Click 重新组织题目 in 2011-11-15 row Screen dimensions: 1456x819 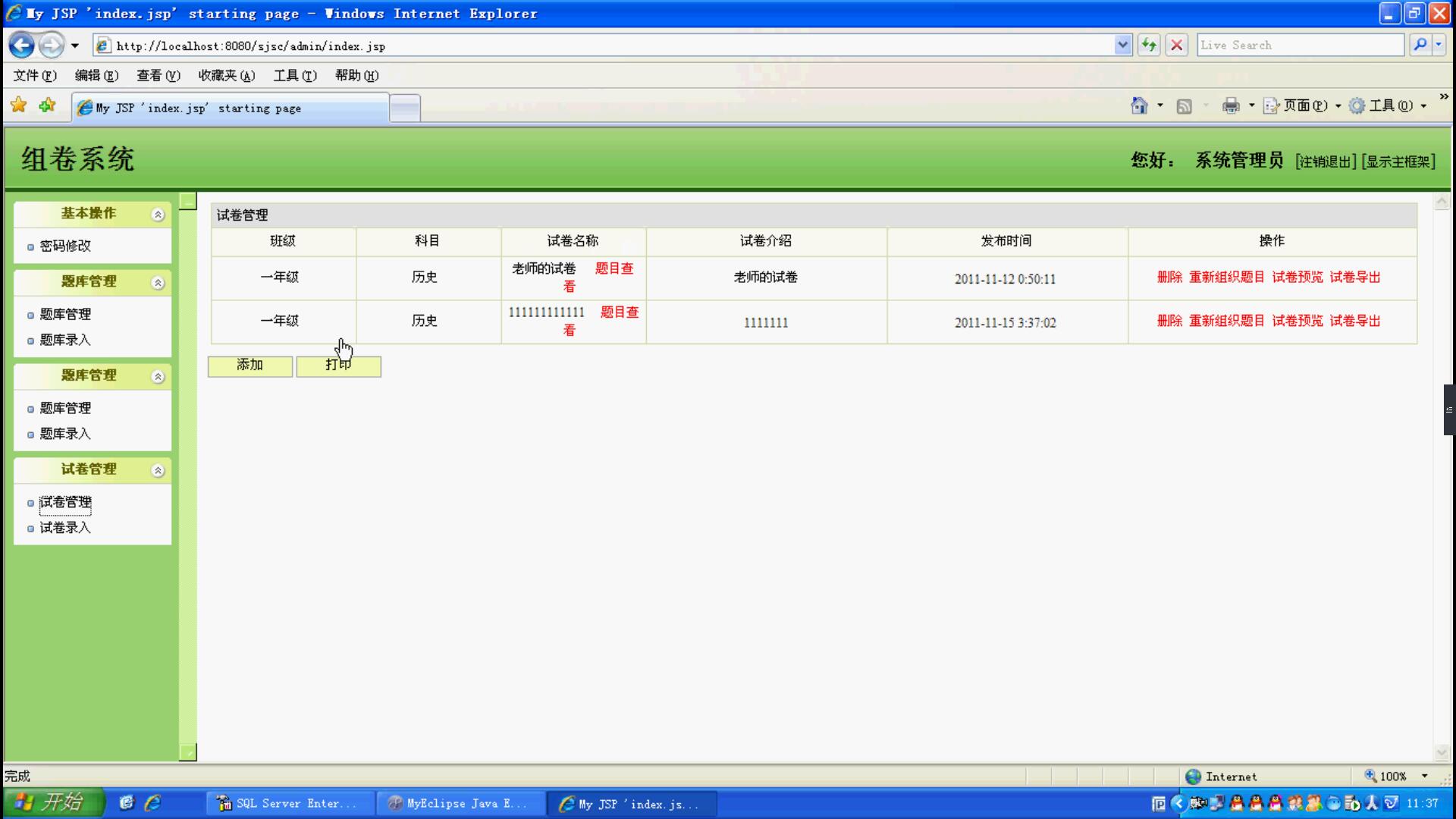coord(1226,321)
